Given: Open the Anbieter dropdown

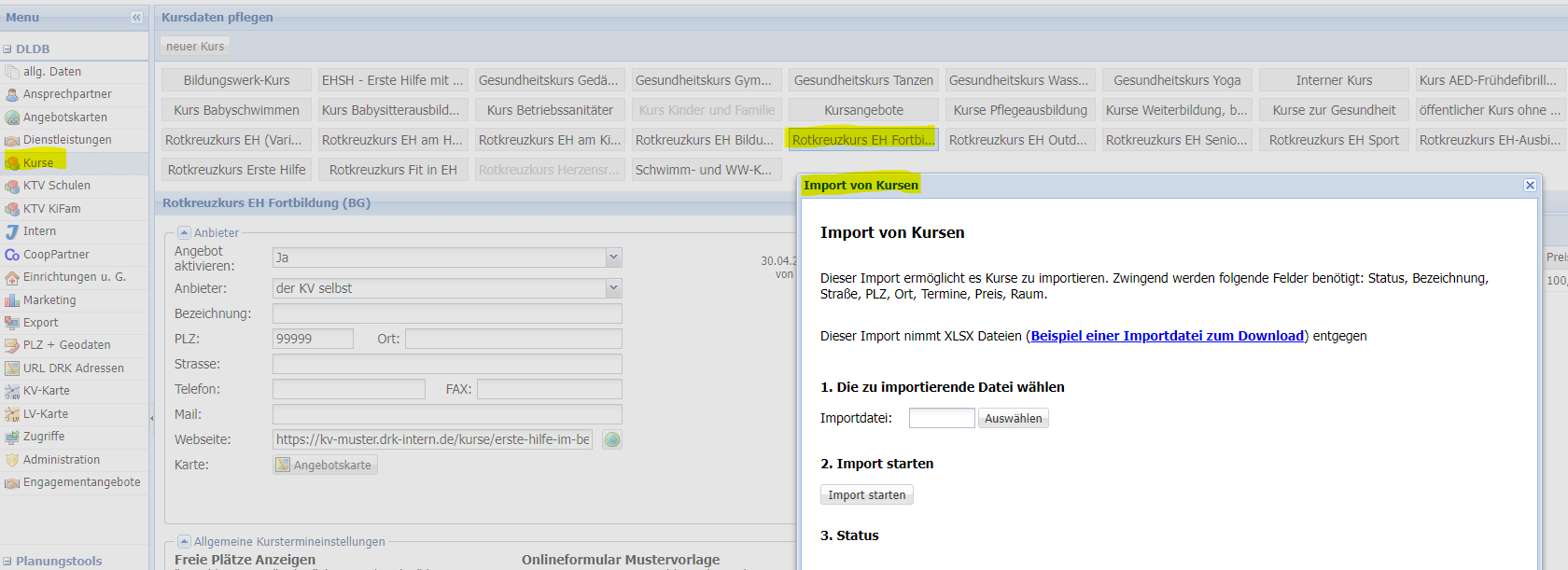Looking at the screenshot, I should point(613,288).
